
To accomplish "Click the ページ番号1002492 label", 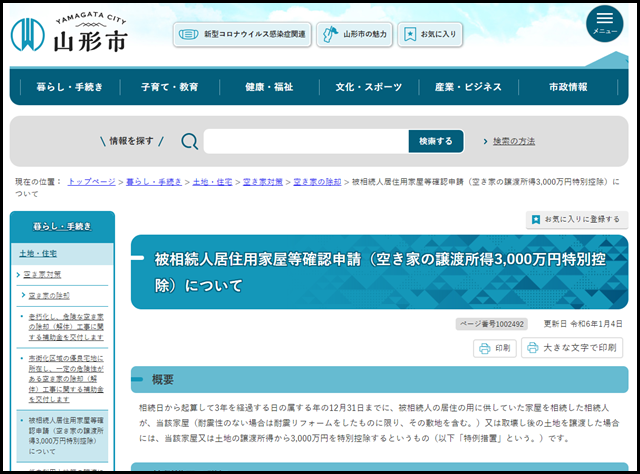I will (x=492, y=324).
